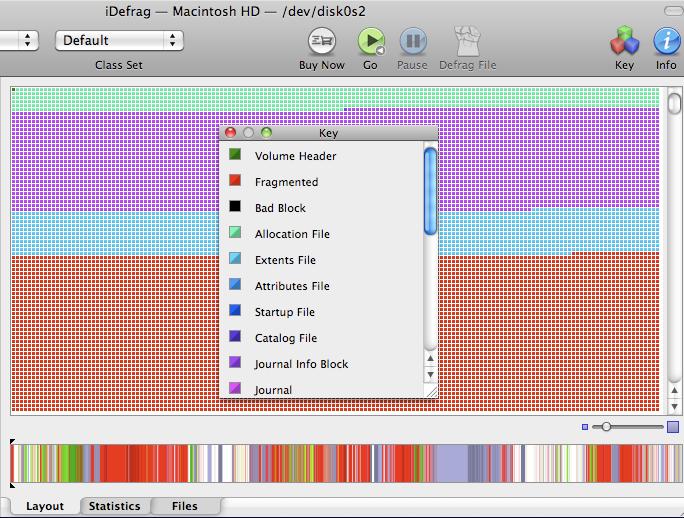Screen dimensions: 684x518
Task: Click the Key window scroll down arrow
Action: pos(431,375)
